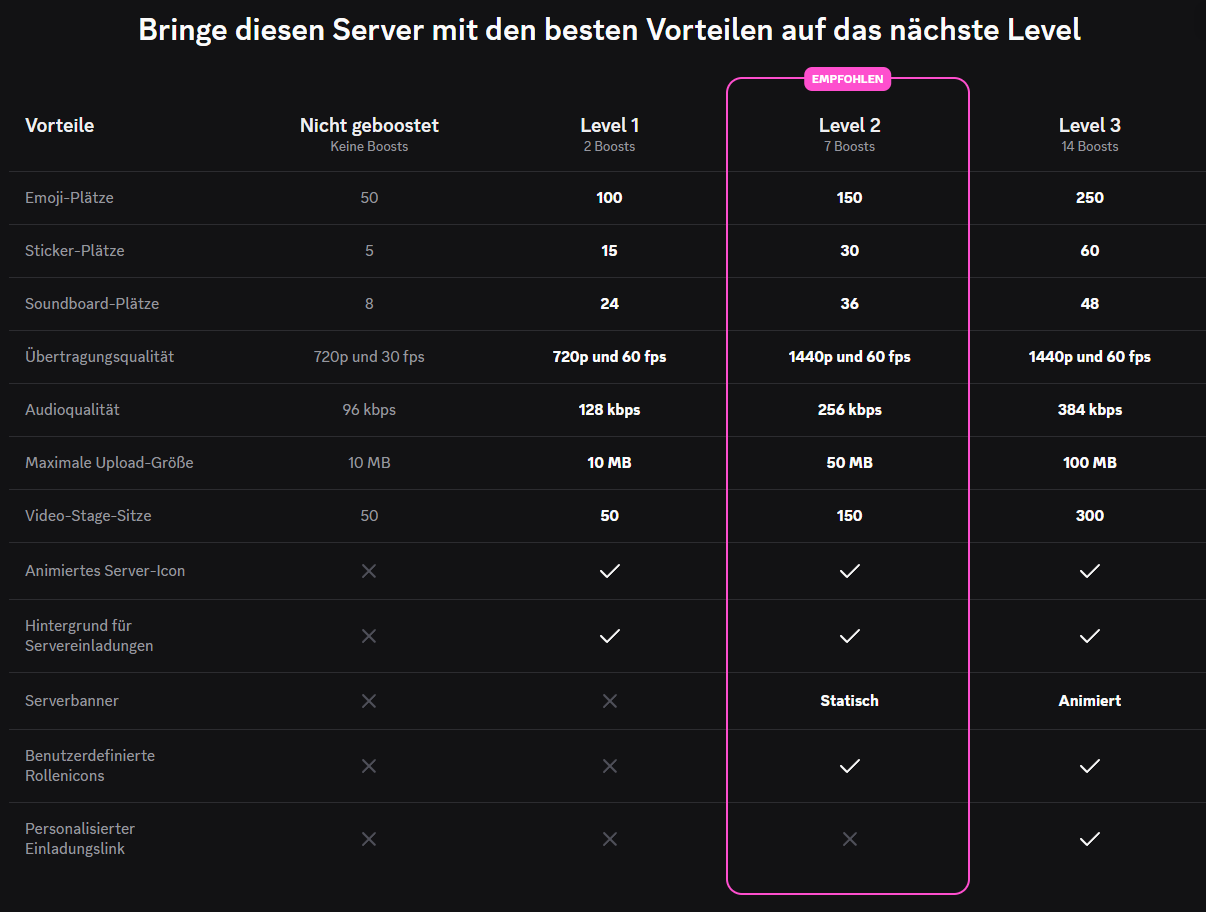Screen dimensions: 1206x912
Task: Click the Level 1 cross in the Serverbanner row
Action: pos(610,701)
